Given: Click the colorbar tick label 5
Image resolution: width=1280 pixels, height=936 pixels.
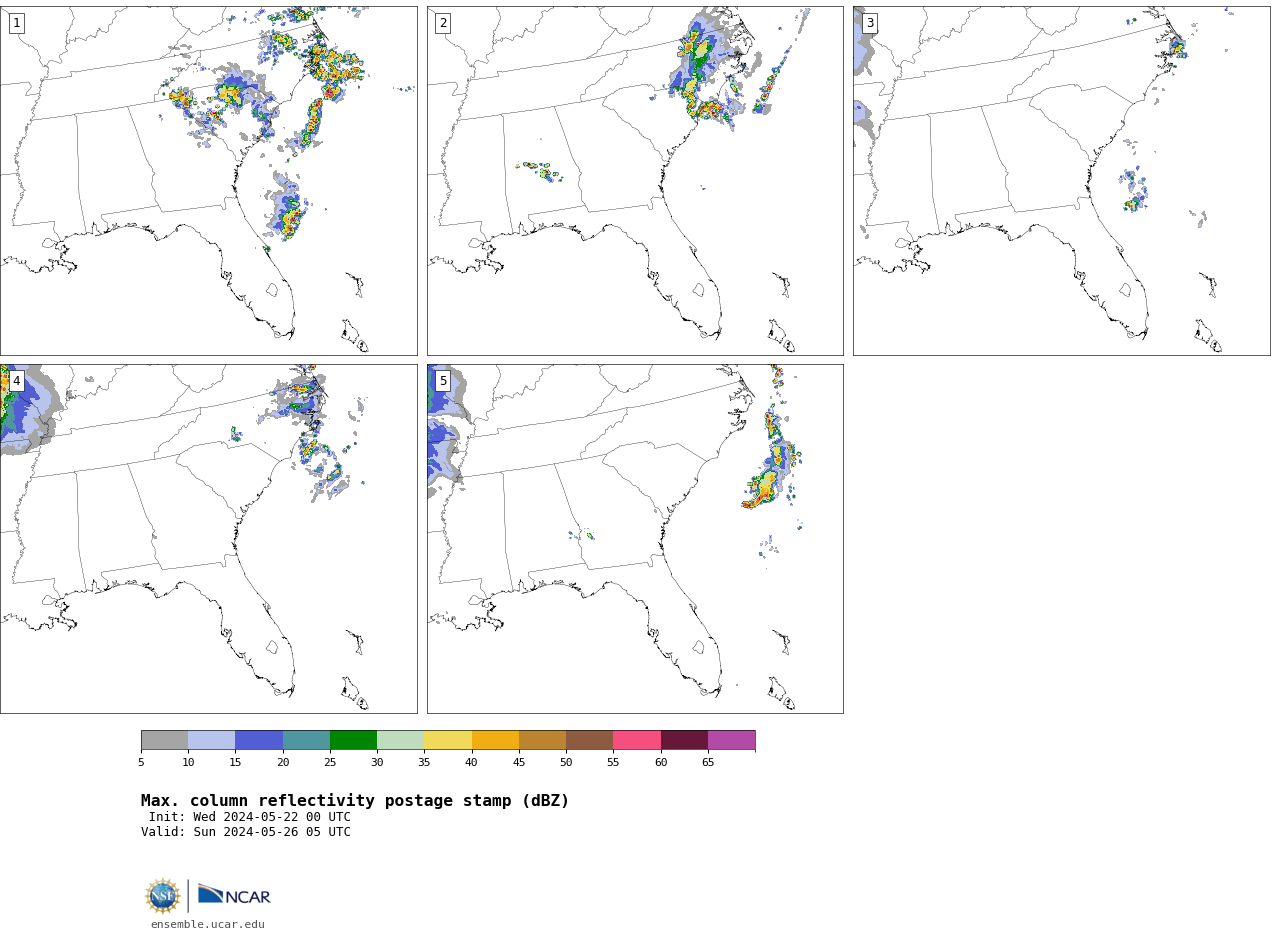Looking at the screenshot, I should click(x=141, y=763).
